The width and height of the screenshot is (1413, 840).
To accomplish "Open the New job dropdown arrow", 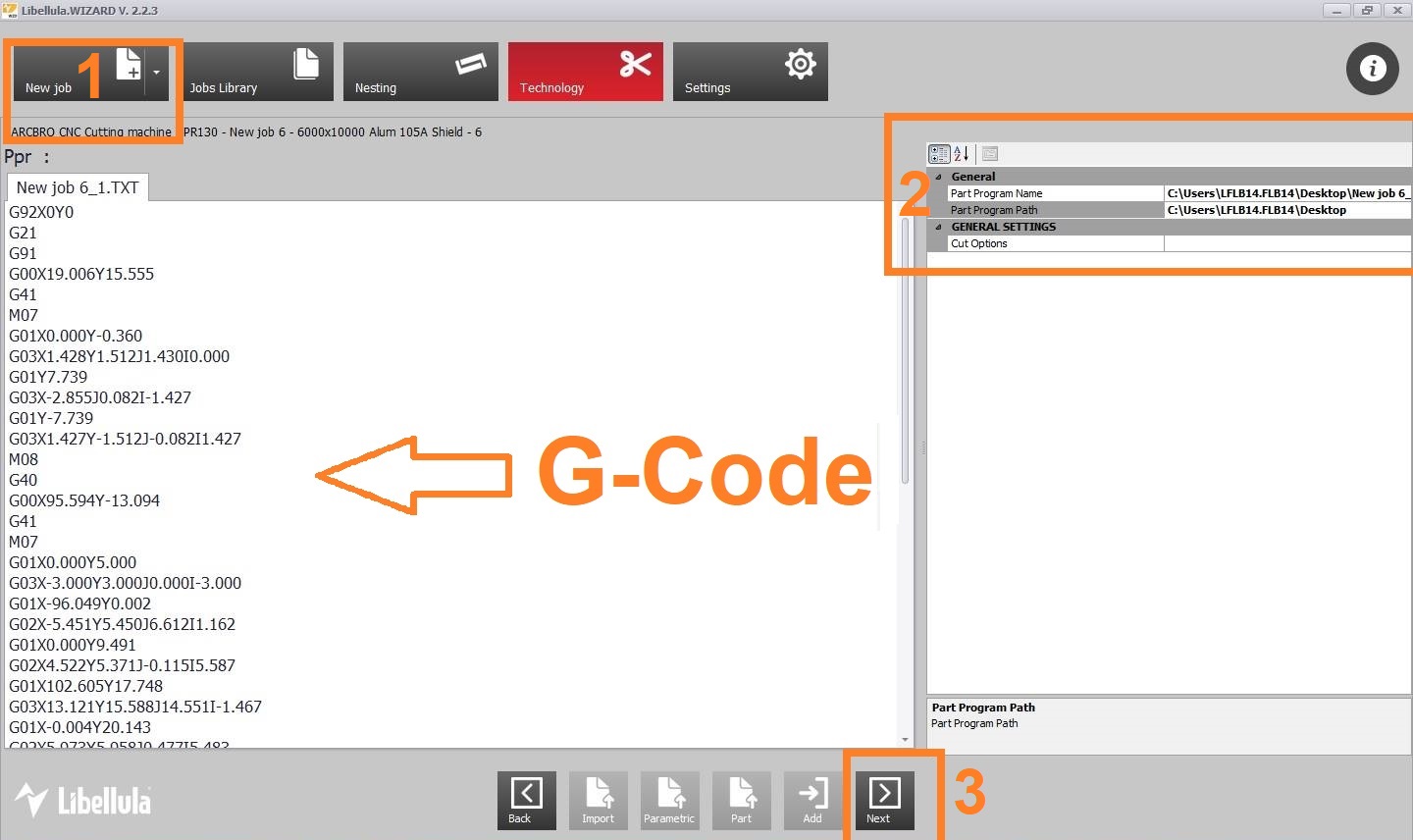I will coord(157,72).
